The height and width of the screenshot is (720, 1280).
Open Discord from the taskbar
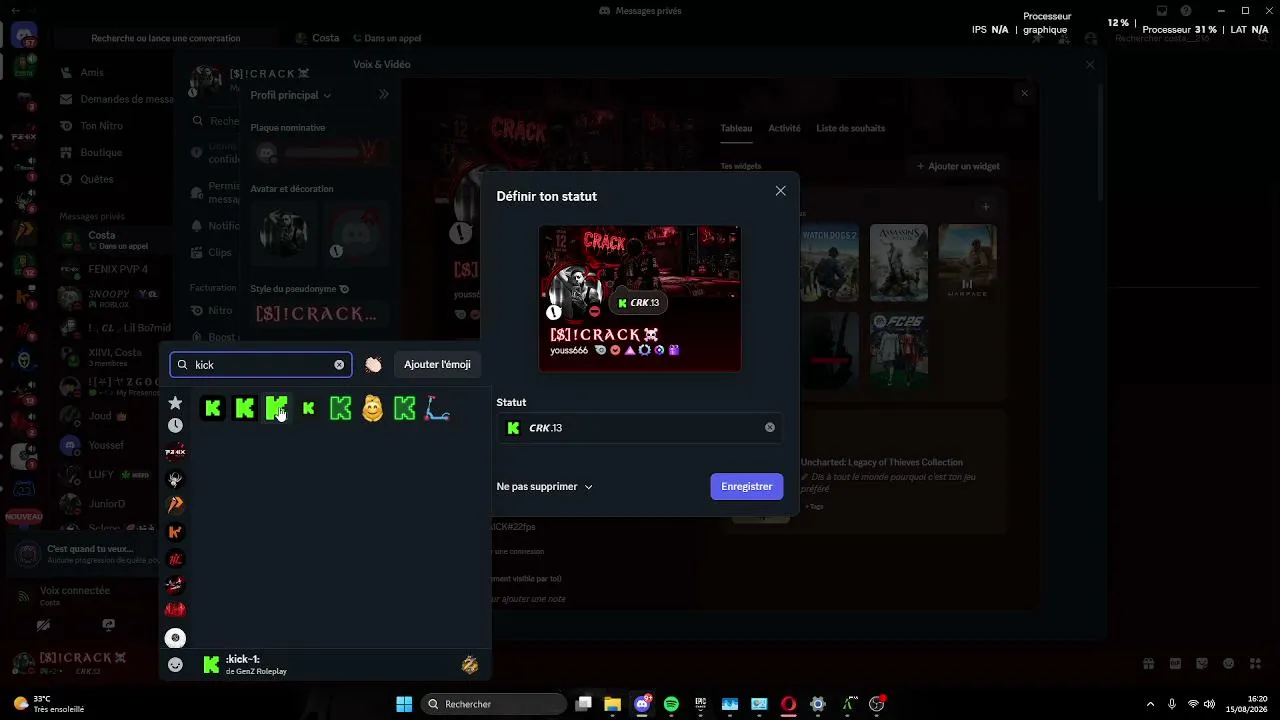[642, 704]
